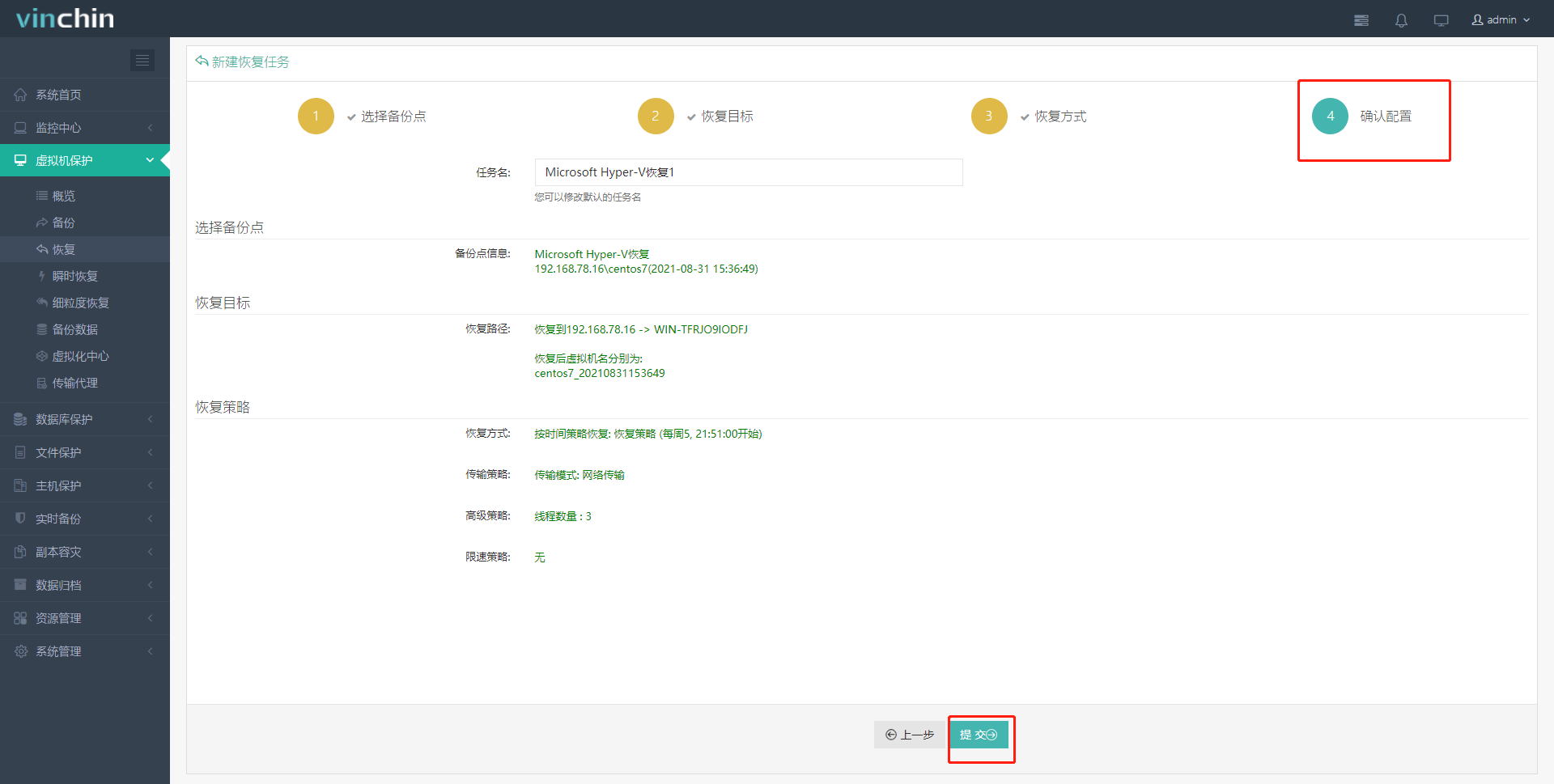Viewport: 1554px width, 784px height.
Task: Open the admin user menu
Action: [x=1501, y=19]
